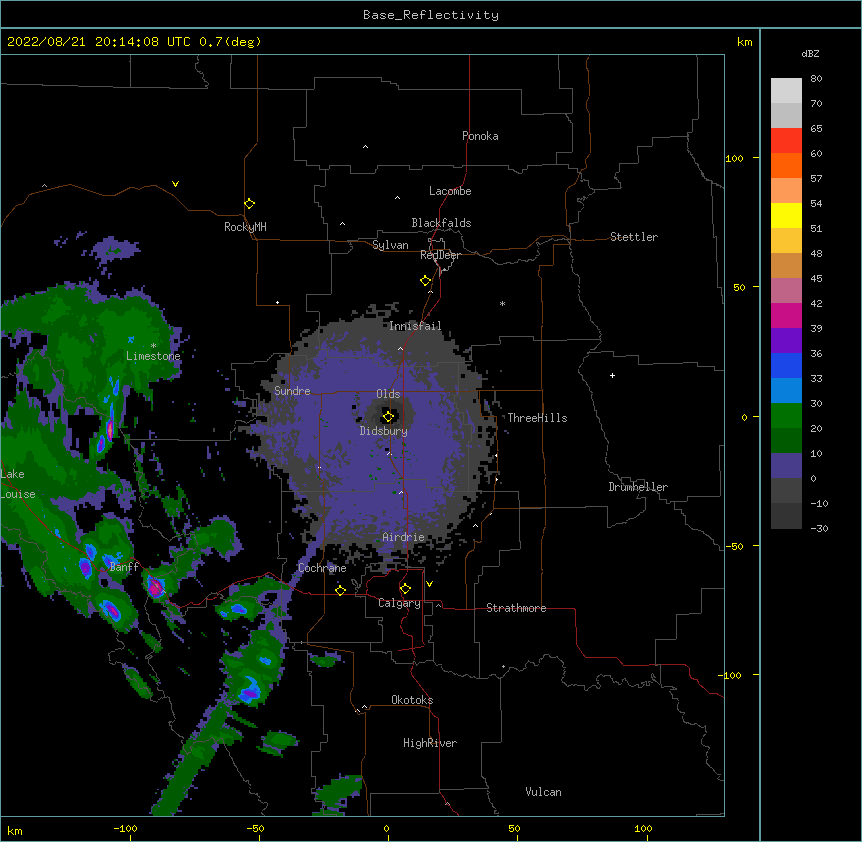862x842 pixels.
Task: Click the asterisk marker above Limestone
Action: (153, 346)
